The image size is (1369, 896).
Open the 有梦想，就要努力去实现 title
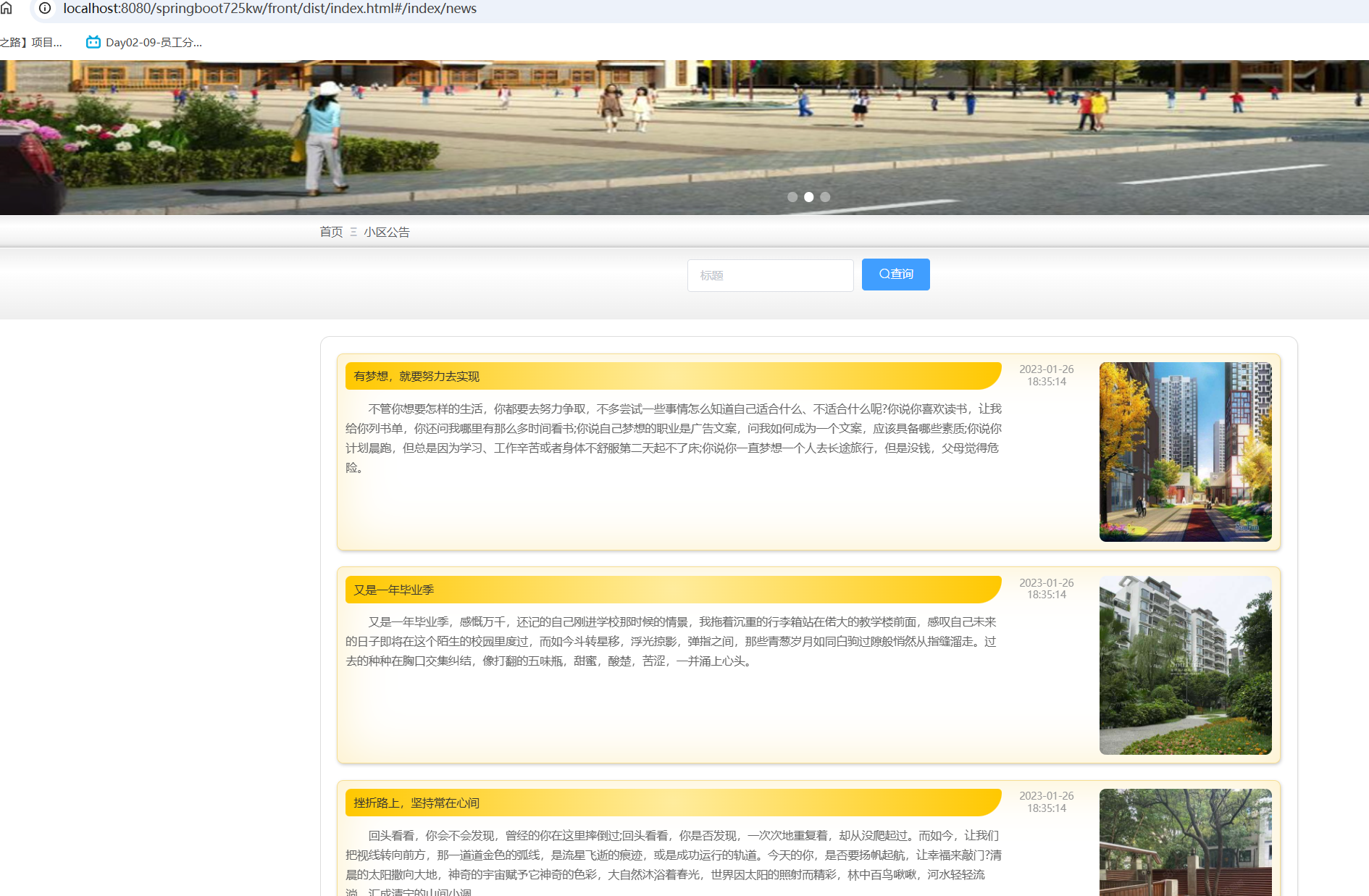[416, 376]
